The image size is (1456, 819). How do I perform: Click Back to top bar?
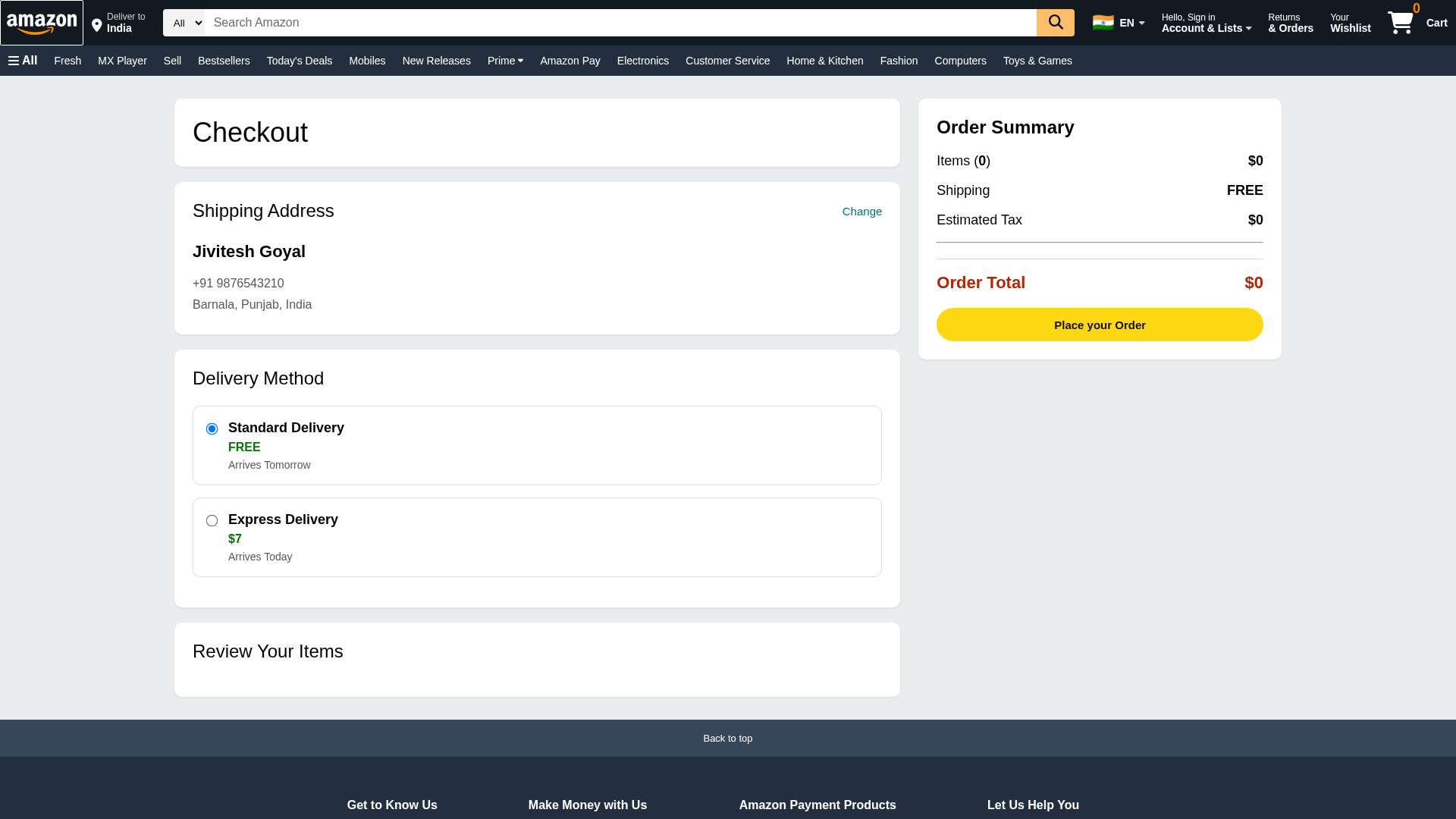click(728, 739)
